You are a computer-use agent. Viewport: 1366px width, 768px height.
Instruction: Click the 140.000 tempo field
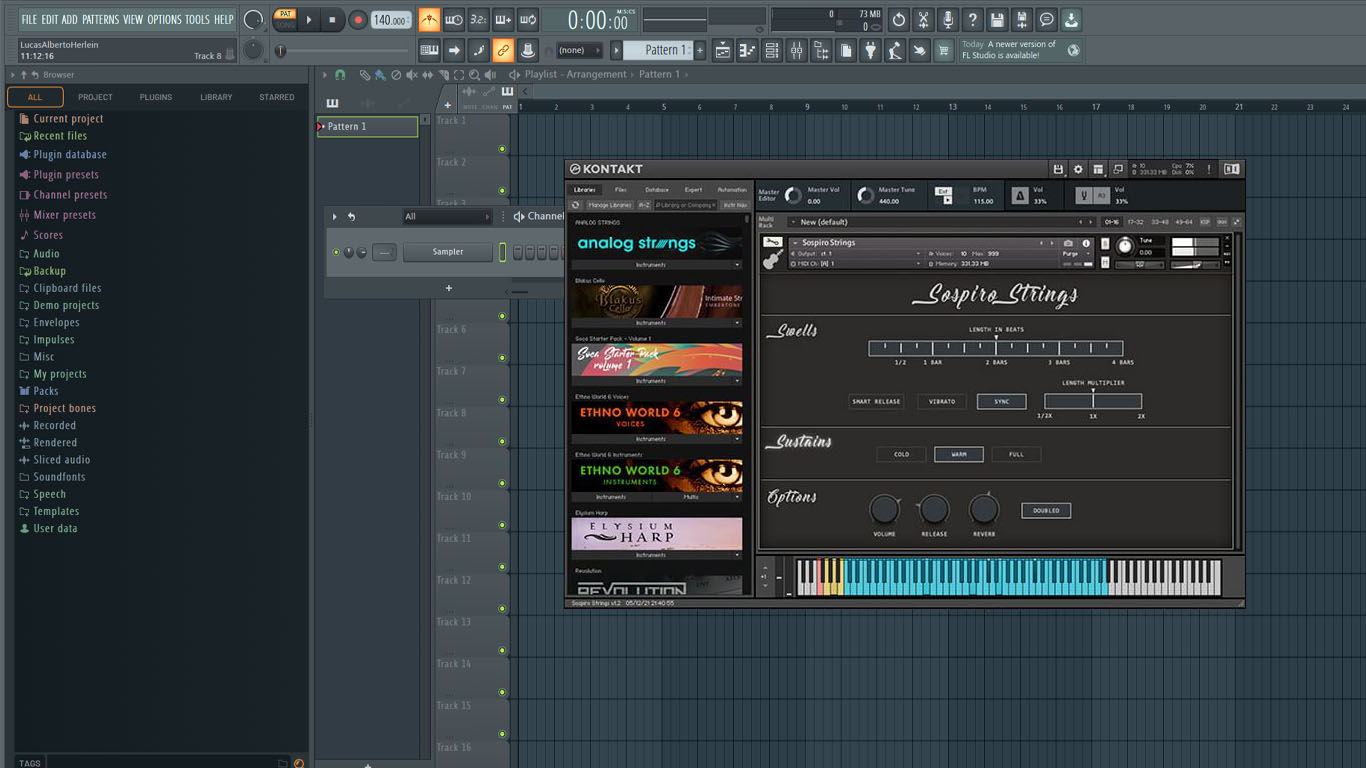392,20
